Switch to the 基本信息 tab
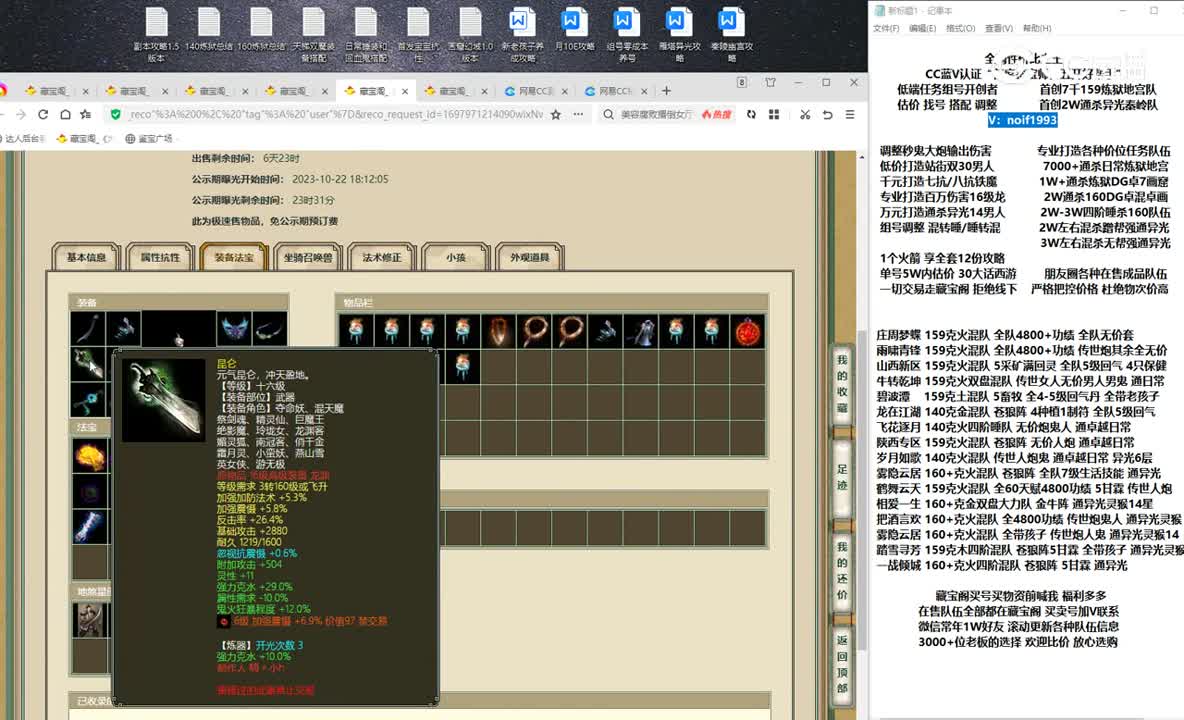This screenshot has height=720, width=1184. tap(86, 257)
